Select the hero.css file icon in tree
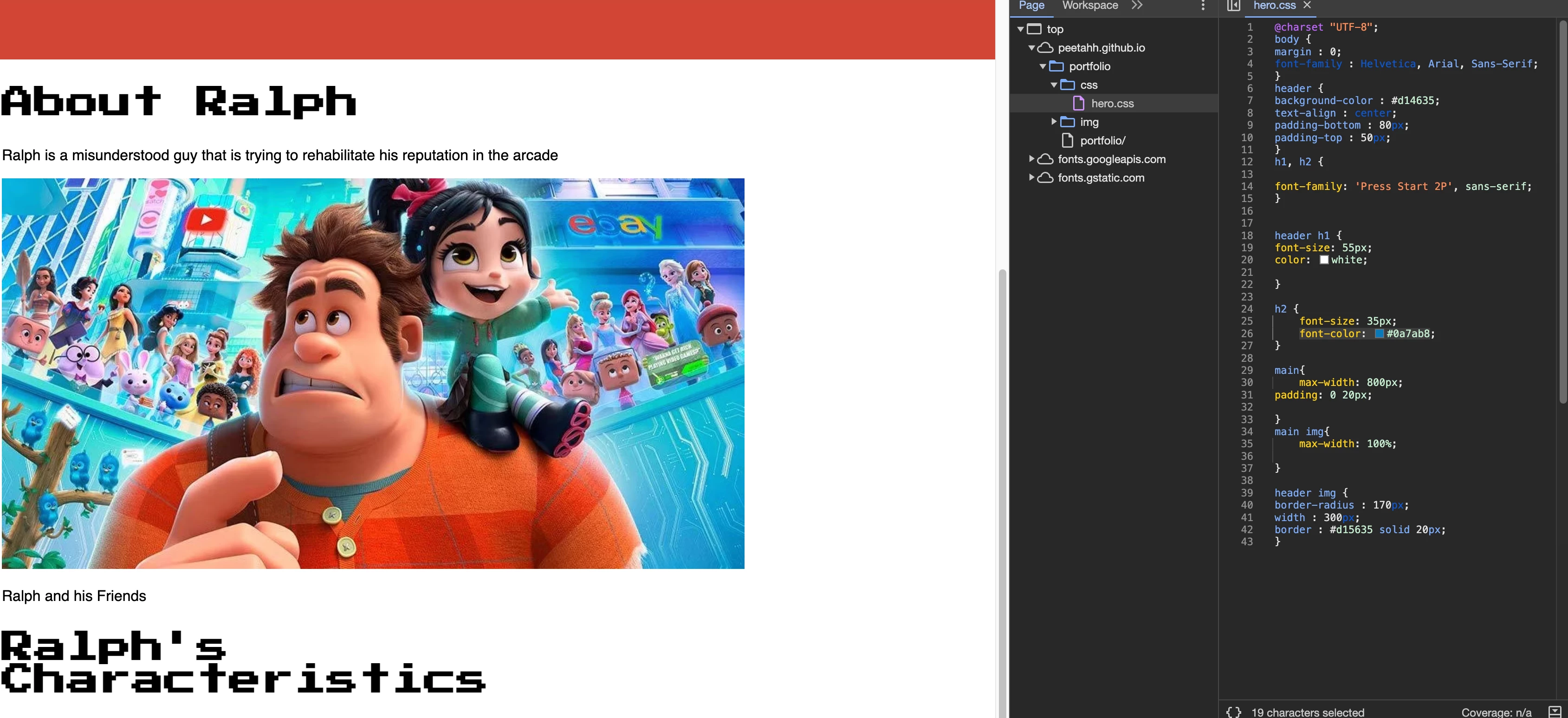1568x718 pixels. (x=1079, y=104)
